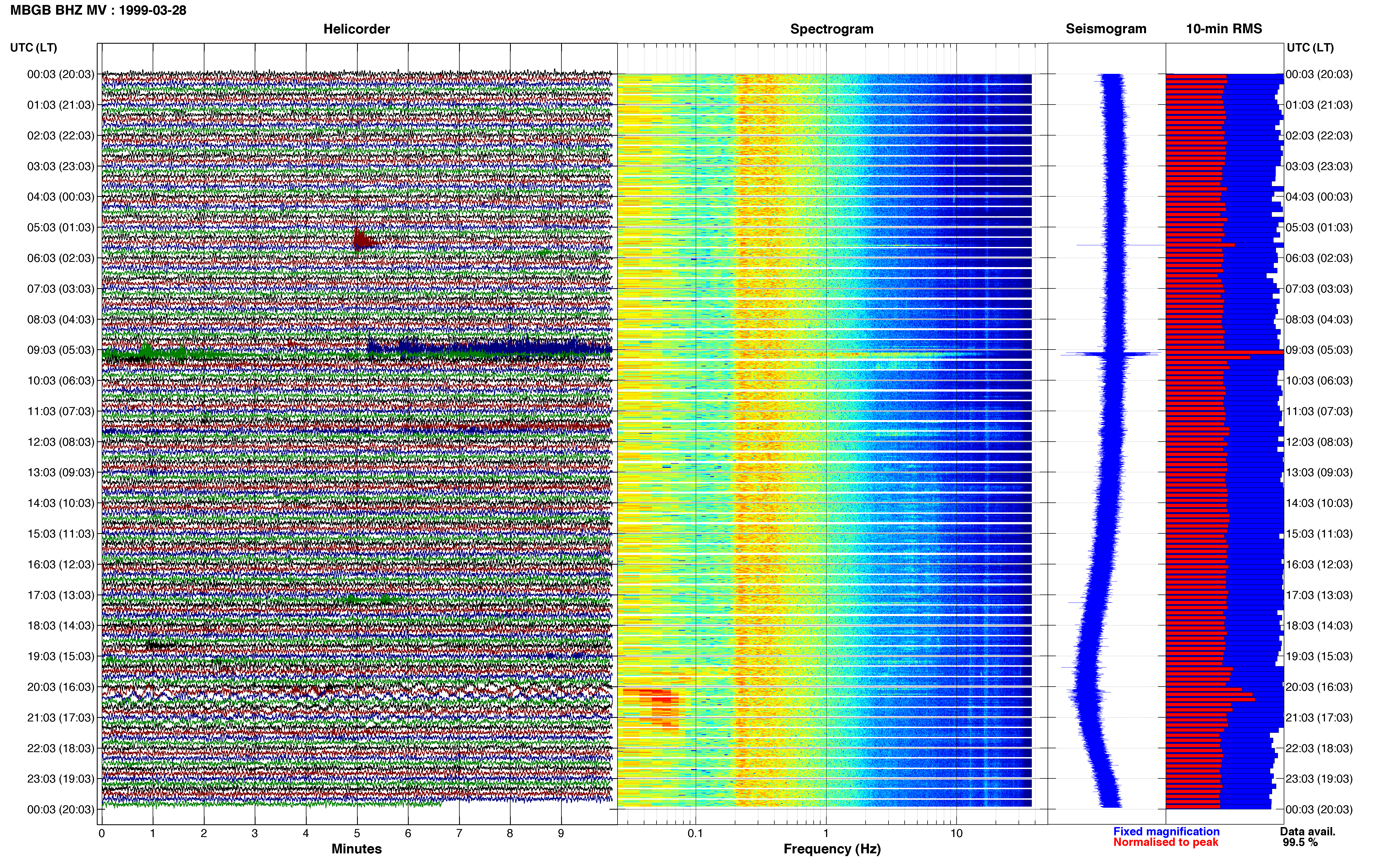Click right-side time label '17:03 (13:03)'
The image size is (1388, 868).
click(1319, 595)
